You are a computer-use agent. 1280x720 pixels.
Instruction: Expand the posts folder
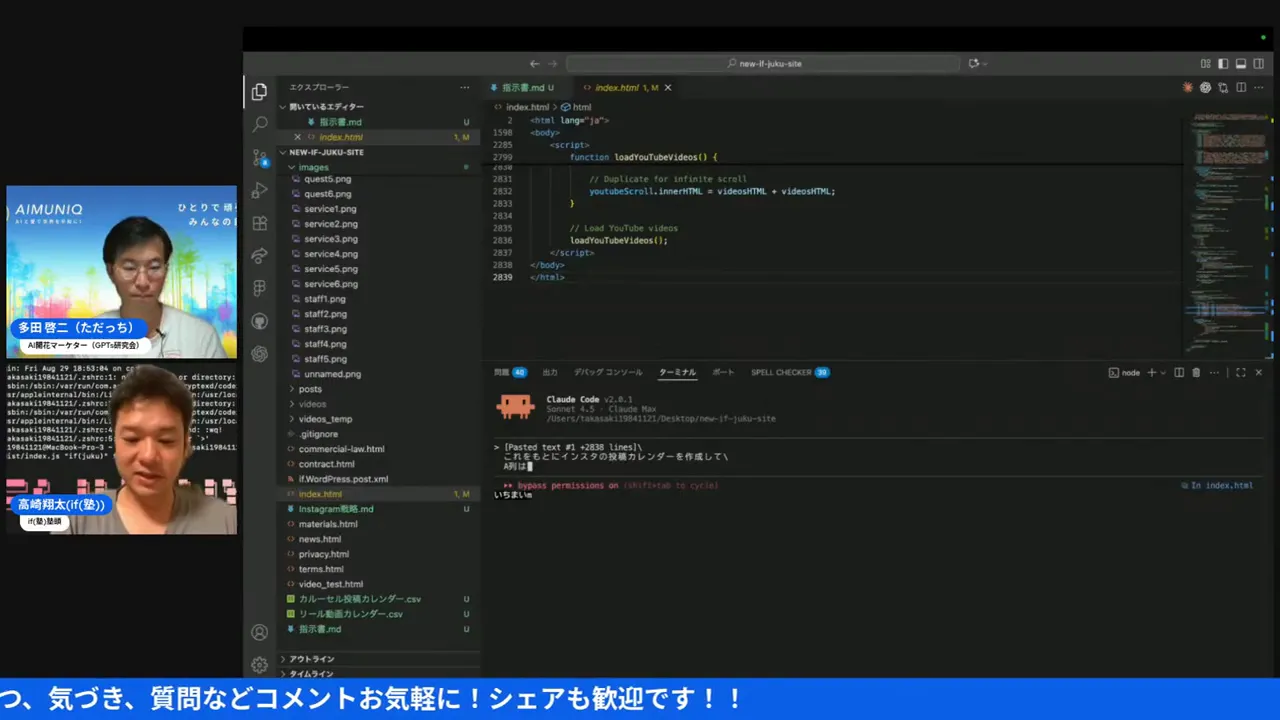click(310, 389)
